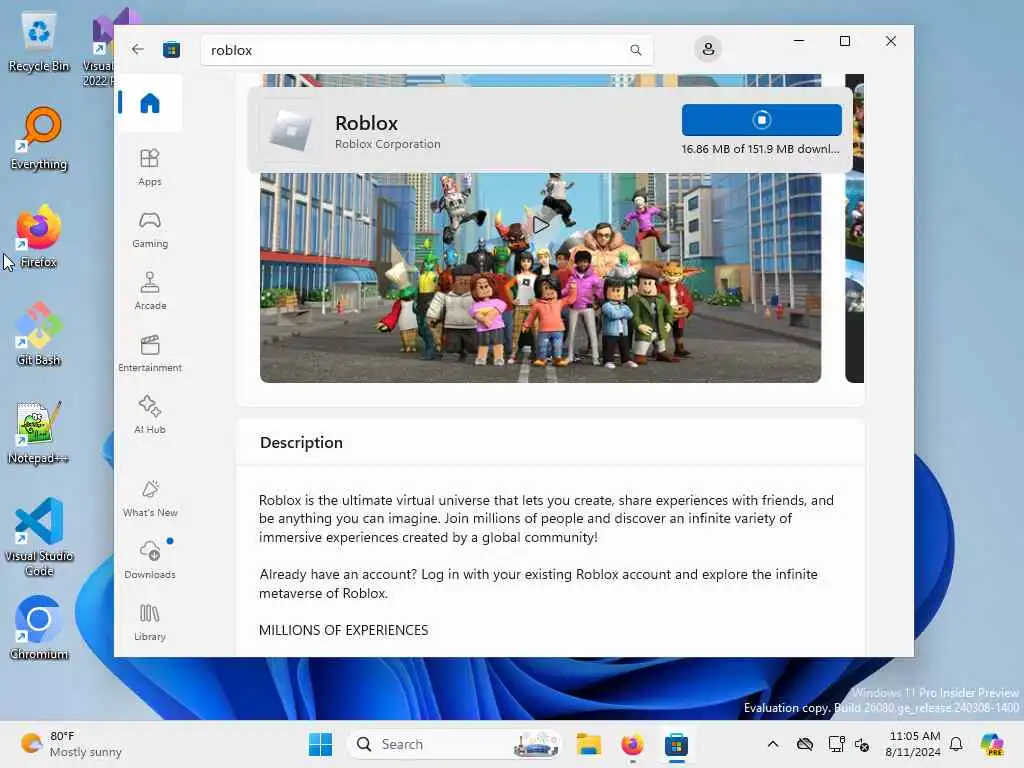Viewport: 1024px width, 768px height.
Task: Open Recycle Bin on desktop
Action: click(x=39, y=42)
